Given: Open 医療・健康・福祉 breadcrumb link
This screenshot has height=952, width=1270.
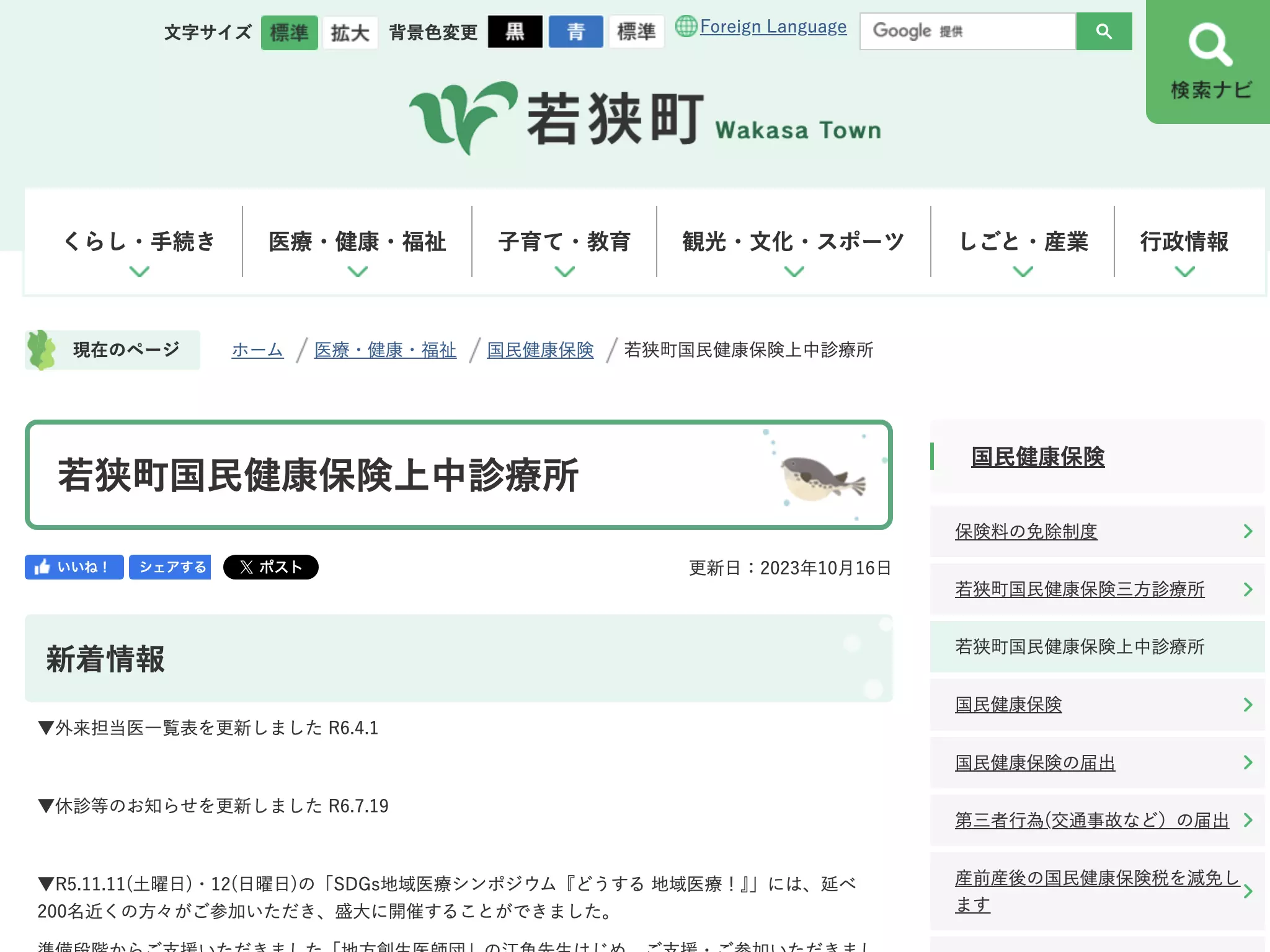Looking at the screenshot, I should point(385,350).
